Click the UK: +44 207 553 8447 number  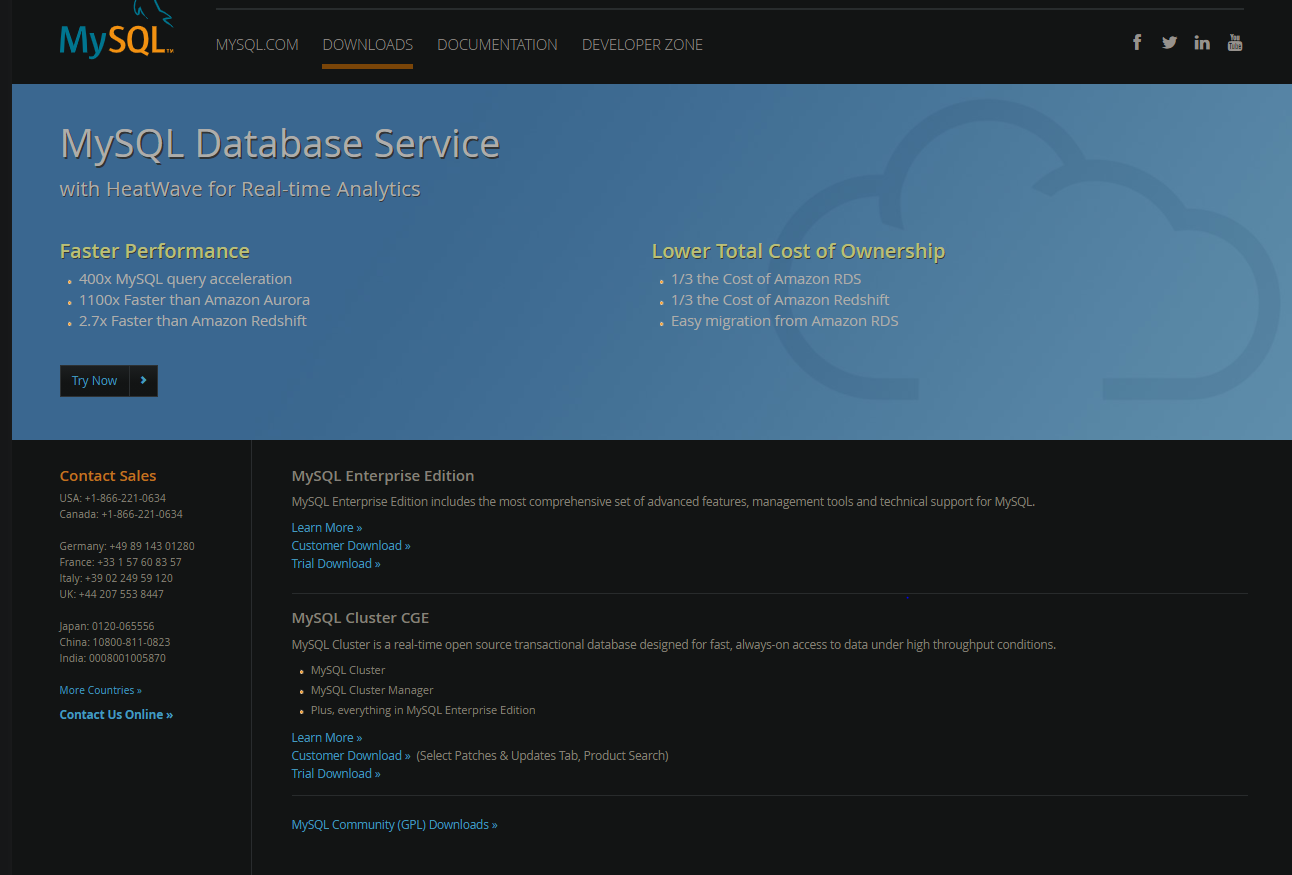[112, 594]
